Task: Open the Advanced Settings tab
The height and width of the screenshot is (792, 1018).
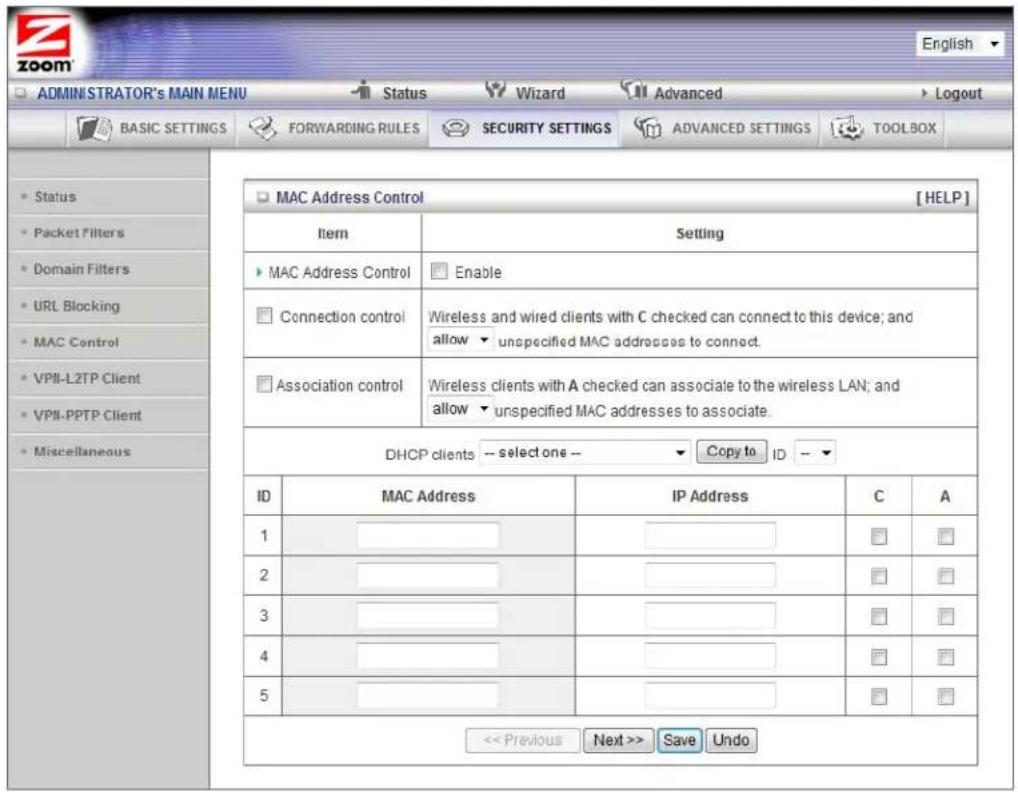Action: [722, 128]
